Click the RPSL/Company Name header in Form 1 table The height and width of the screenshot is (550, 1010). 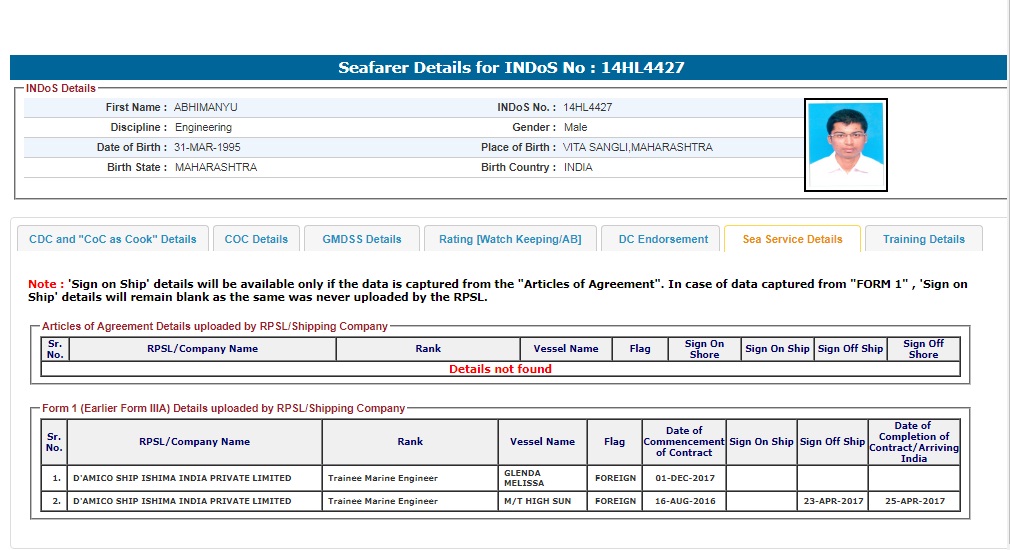point(194,441)
